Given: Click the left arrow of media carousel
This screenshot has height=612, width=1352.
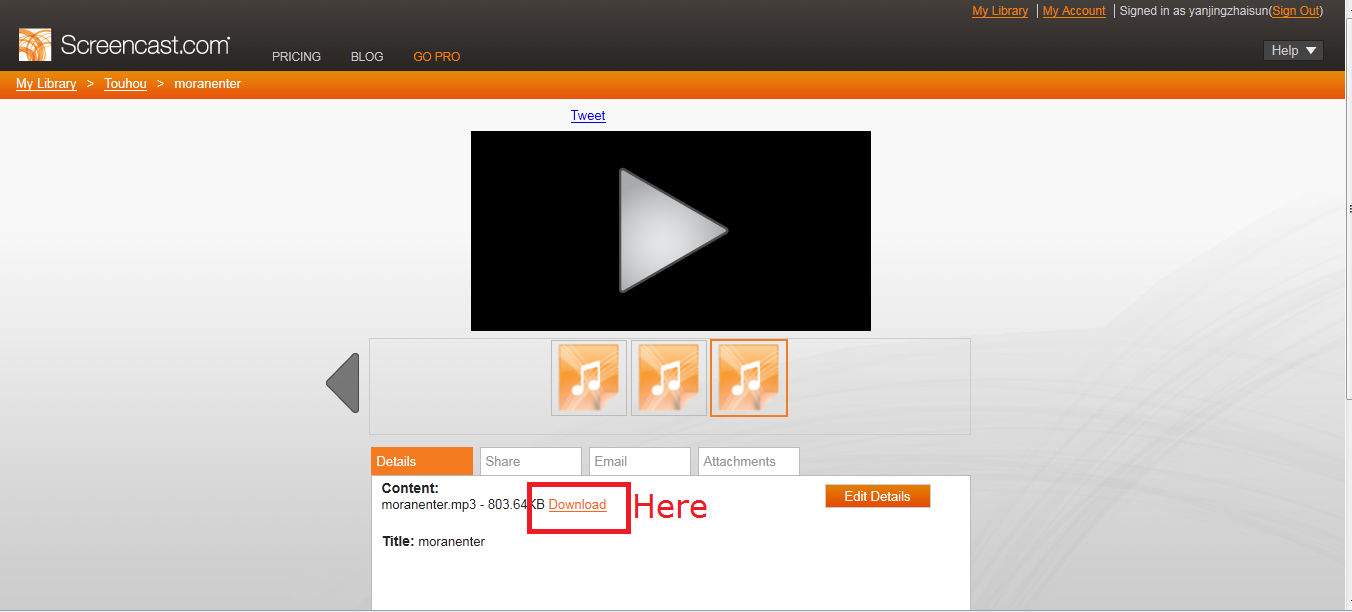Looking at the screenshot, I should pos(343,383).
